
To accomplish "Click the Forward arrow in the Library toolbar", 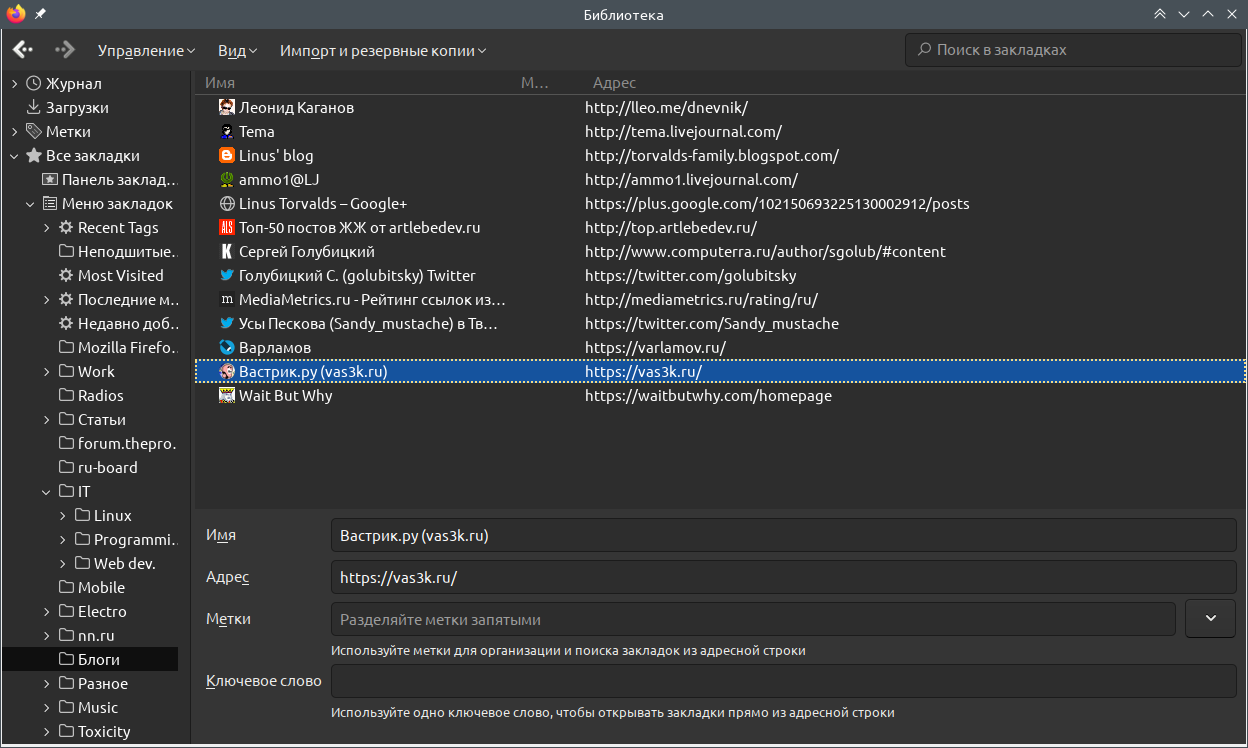I will [x=65, y=49].
